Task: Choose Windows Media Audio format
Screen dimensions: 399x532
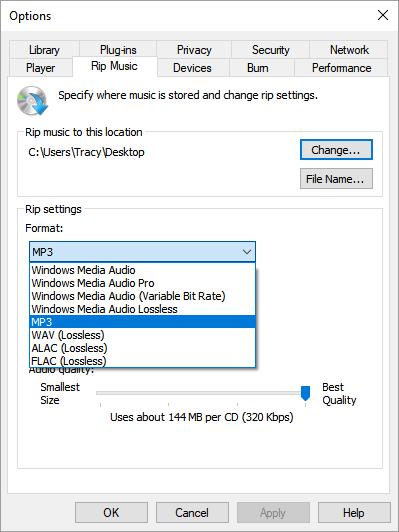Action: [x=142, y=270]
